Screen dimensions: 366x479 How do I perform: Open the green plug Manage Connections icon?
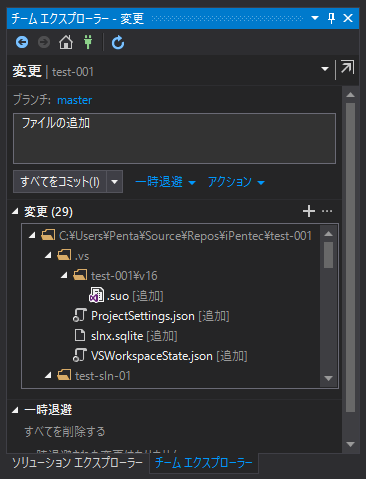coord(88,42)
